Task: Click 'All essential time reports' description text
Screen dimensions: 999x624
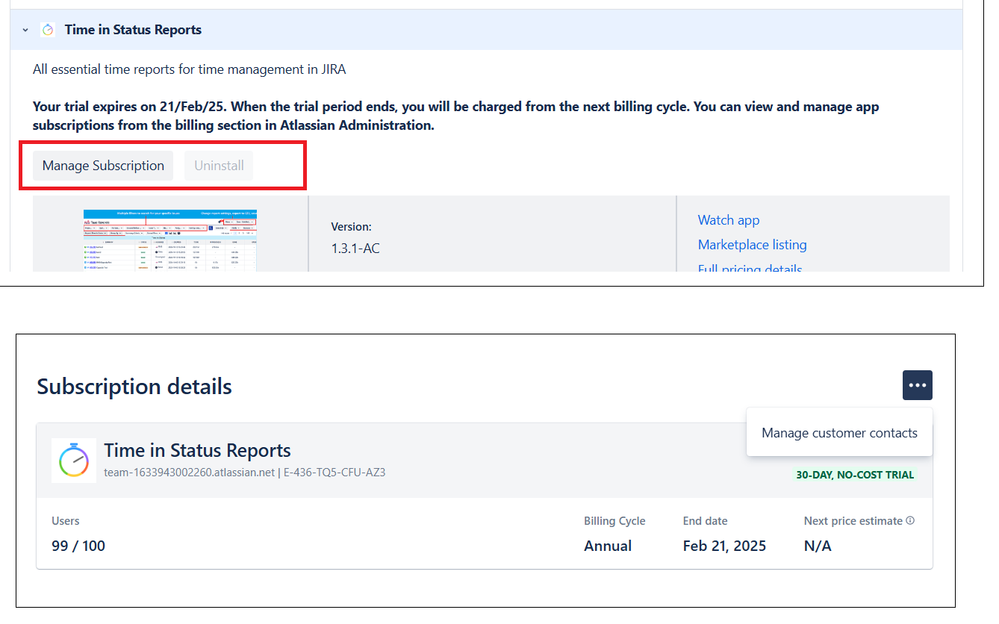Action: (189, 69)
